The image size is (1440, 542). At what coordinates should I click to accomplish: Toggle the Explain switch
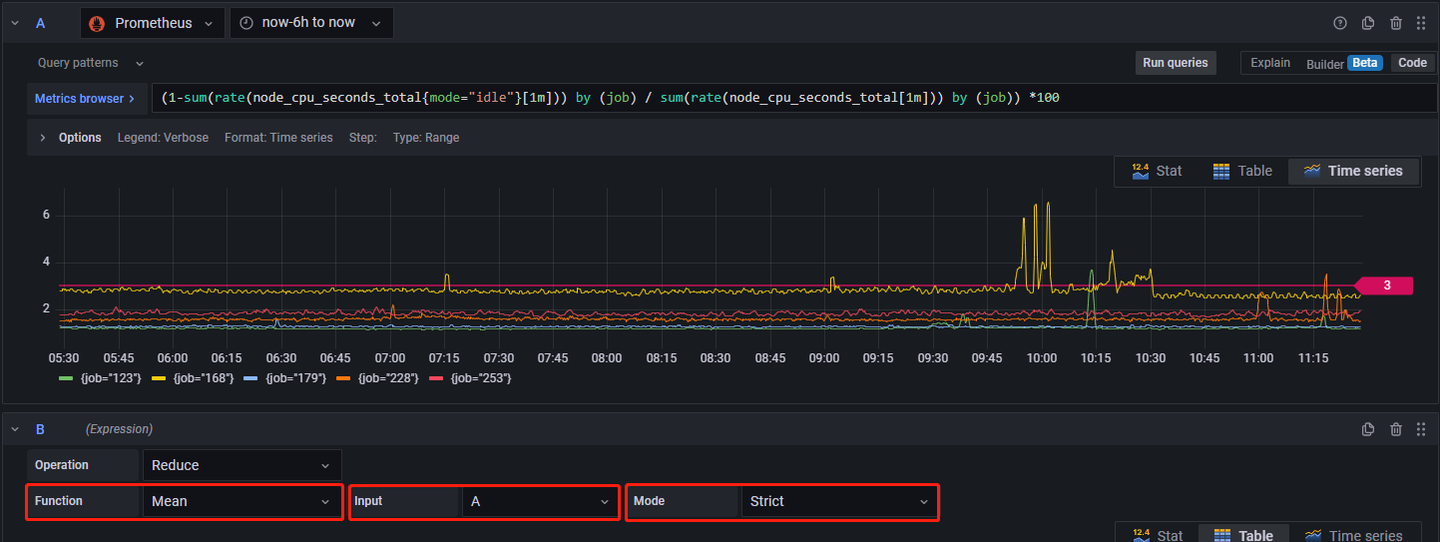(x=1270, y=63)
